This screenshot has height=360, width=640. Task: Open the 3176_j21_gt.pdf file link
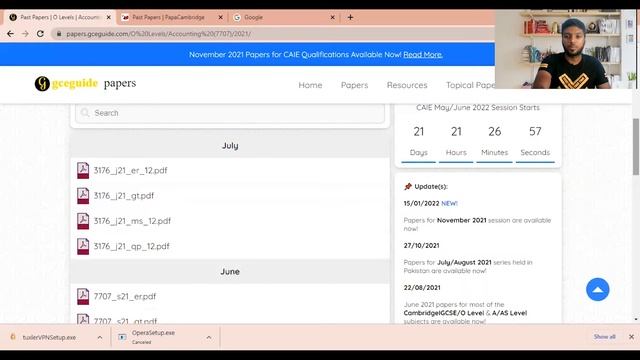pos(124,196)
